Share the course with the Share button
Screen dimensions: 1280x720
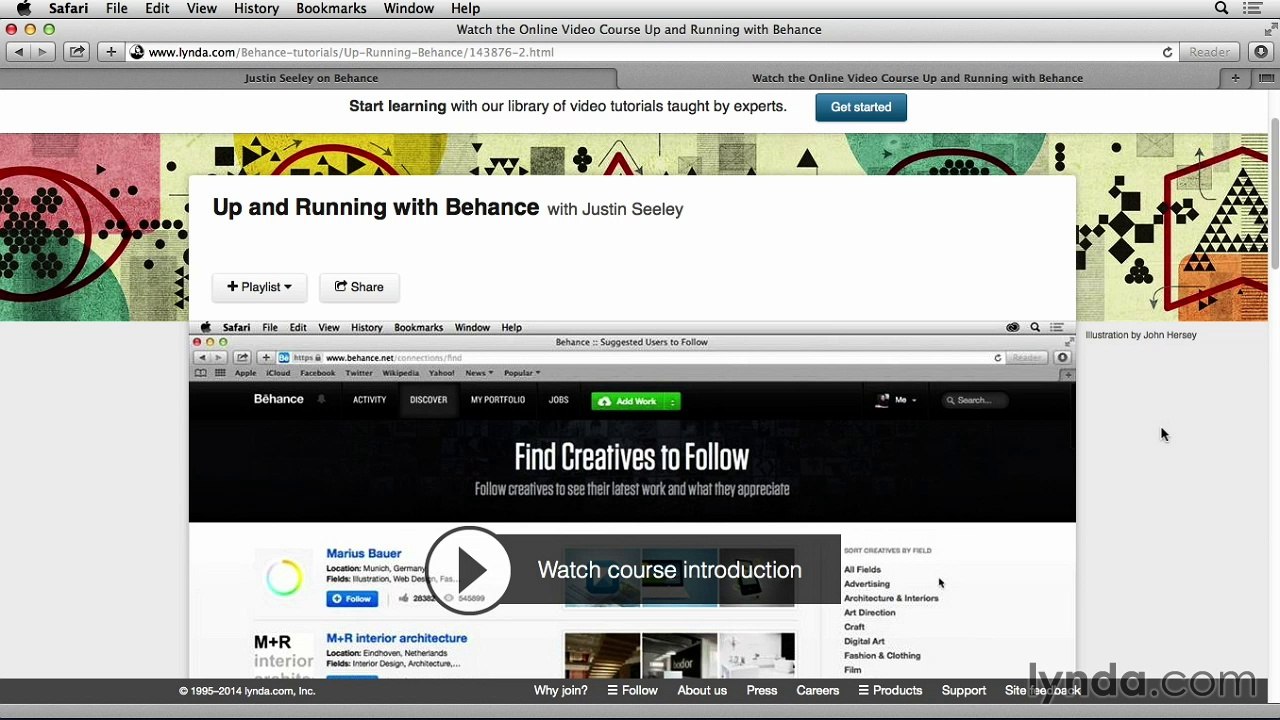[359, 287]
